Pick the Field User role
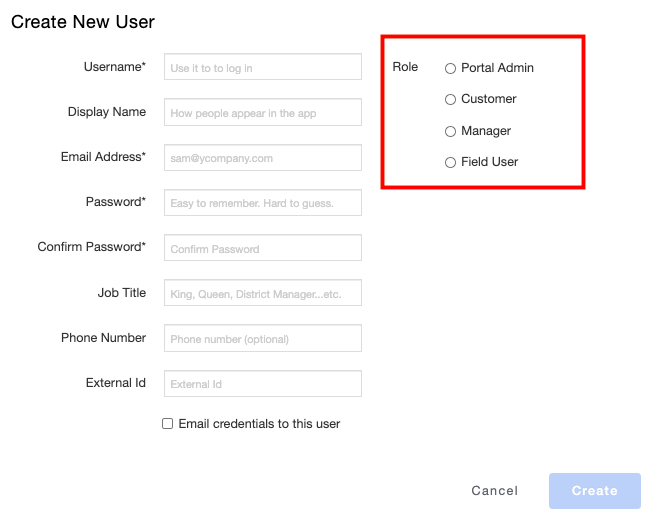This screenshot has width=661, height=515. click(450, 162)
